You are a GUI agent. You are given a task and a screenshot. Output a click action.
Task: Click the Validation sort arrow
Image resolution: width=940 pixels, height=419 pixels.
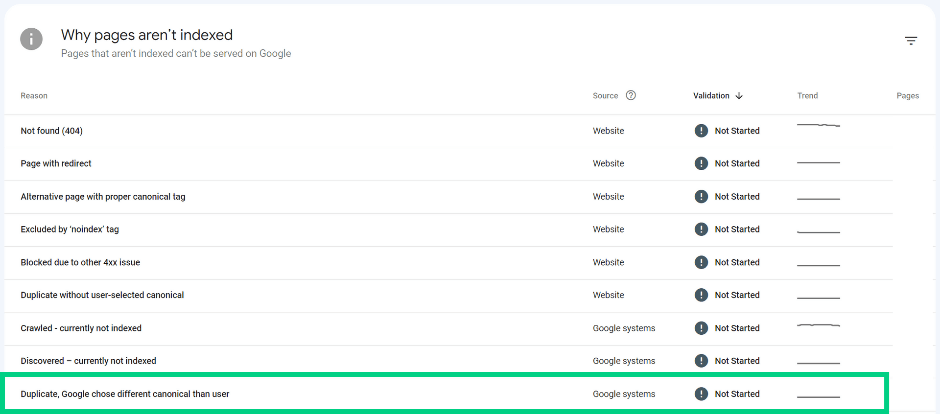click(739, 96)
